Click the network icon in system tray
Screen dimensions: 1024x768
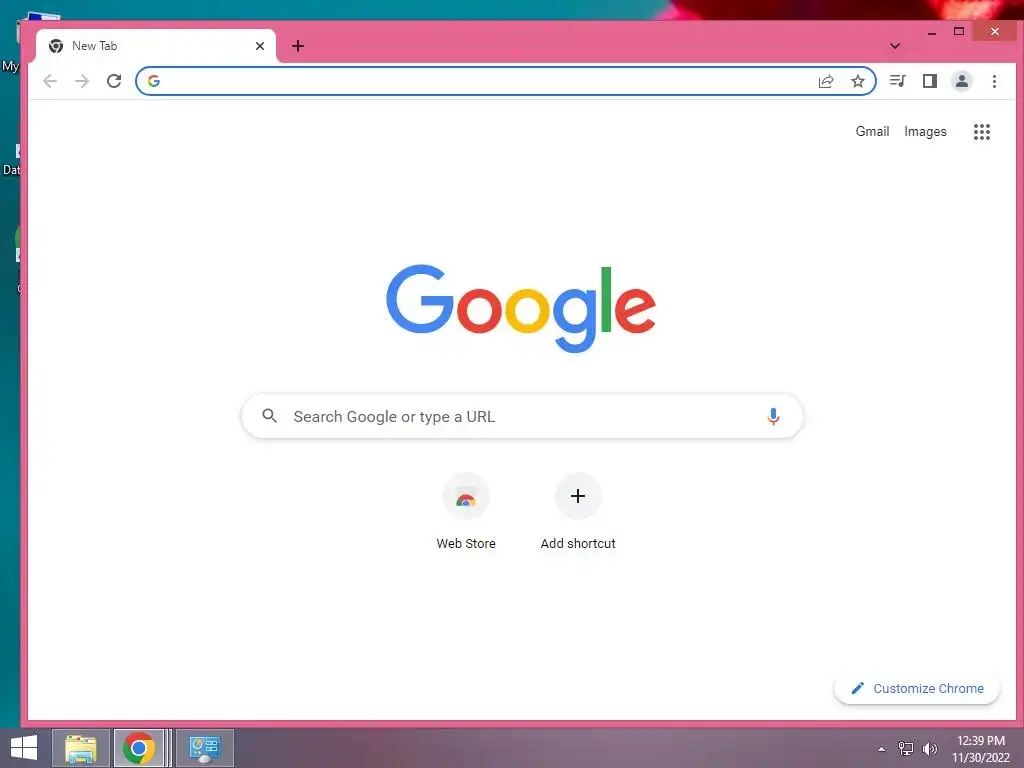pos(905,748)
